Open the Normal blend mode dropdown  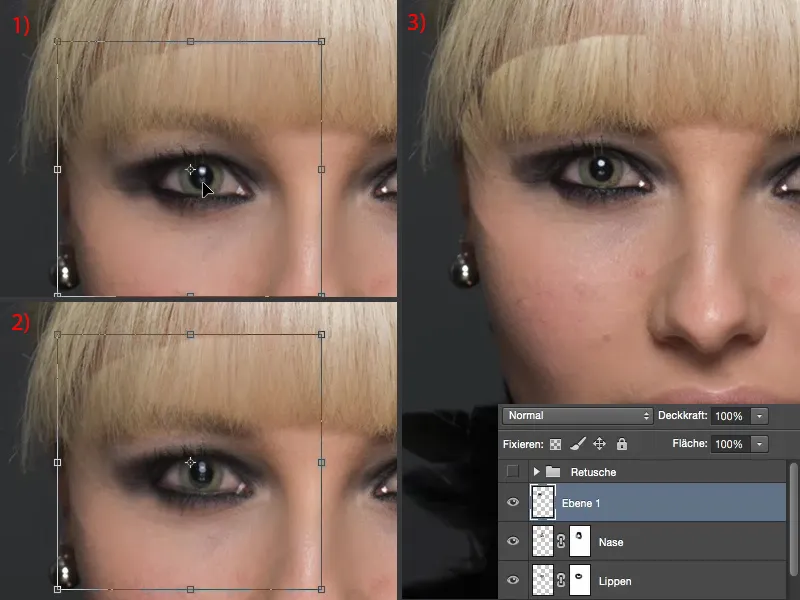coord(575,415)
